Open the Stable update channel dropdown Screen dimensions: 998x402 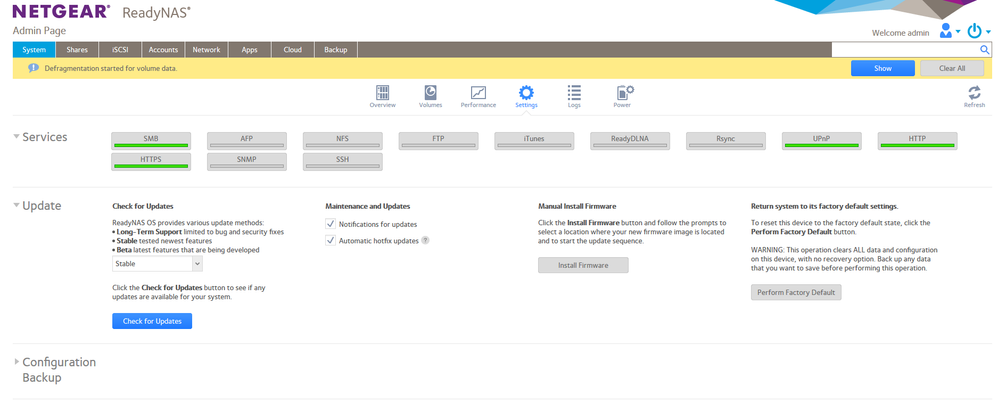pyautogui.click(x=157, y=264)
